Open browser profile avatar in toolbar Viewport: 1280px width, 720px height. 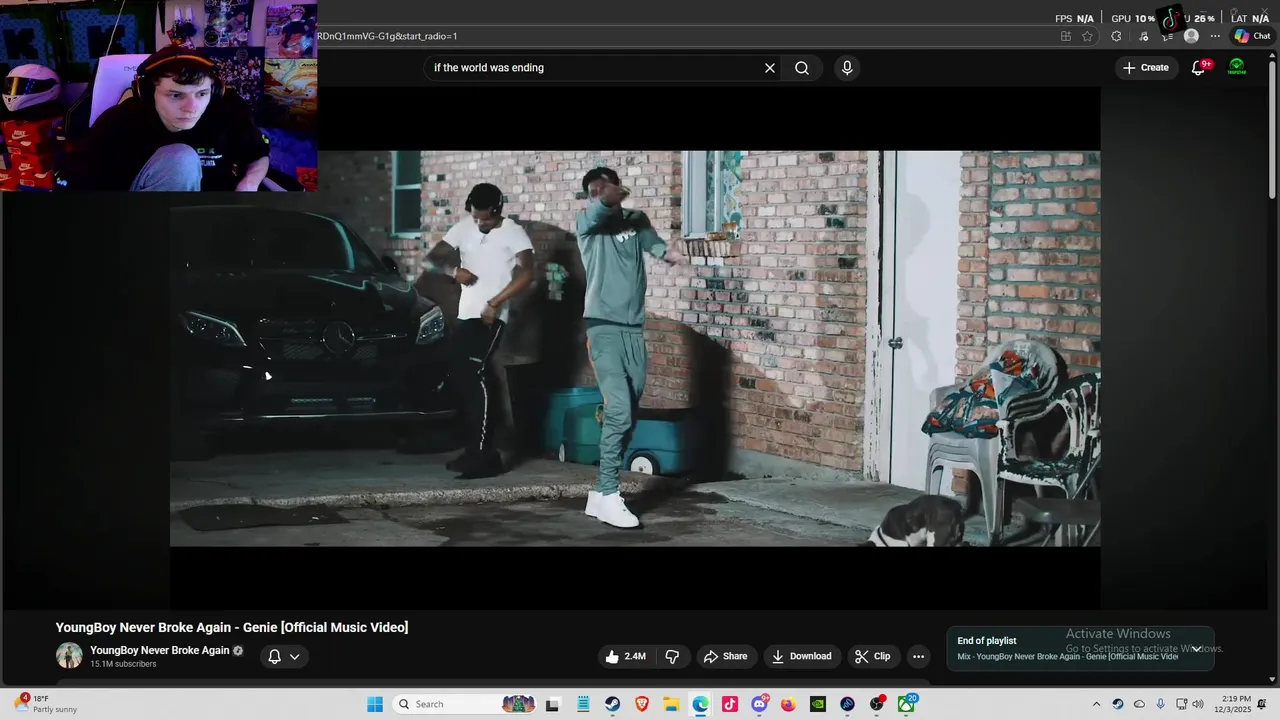pyautogui.click(x=1191, y=36)
